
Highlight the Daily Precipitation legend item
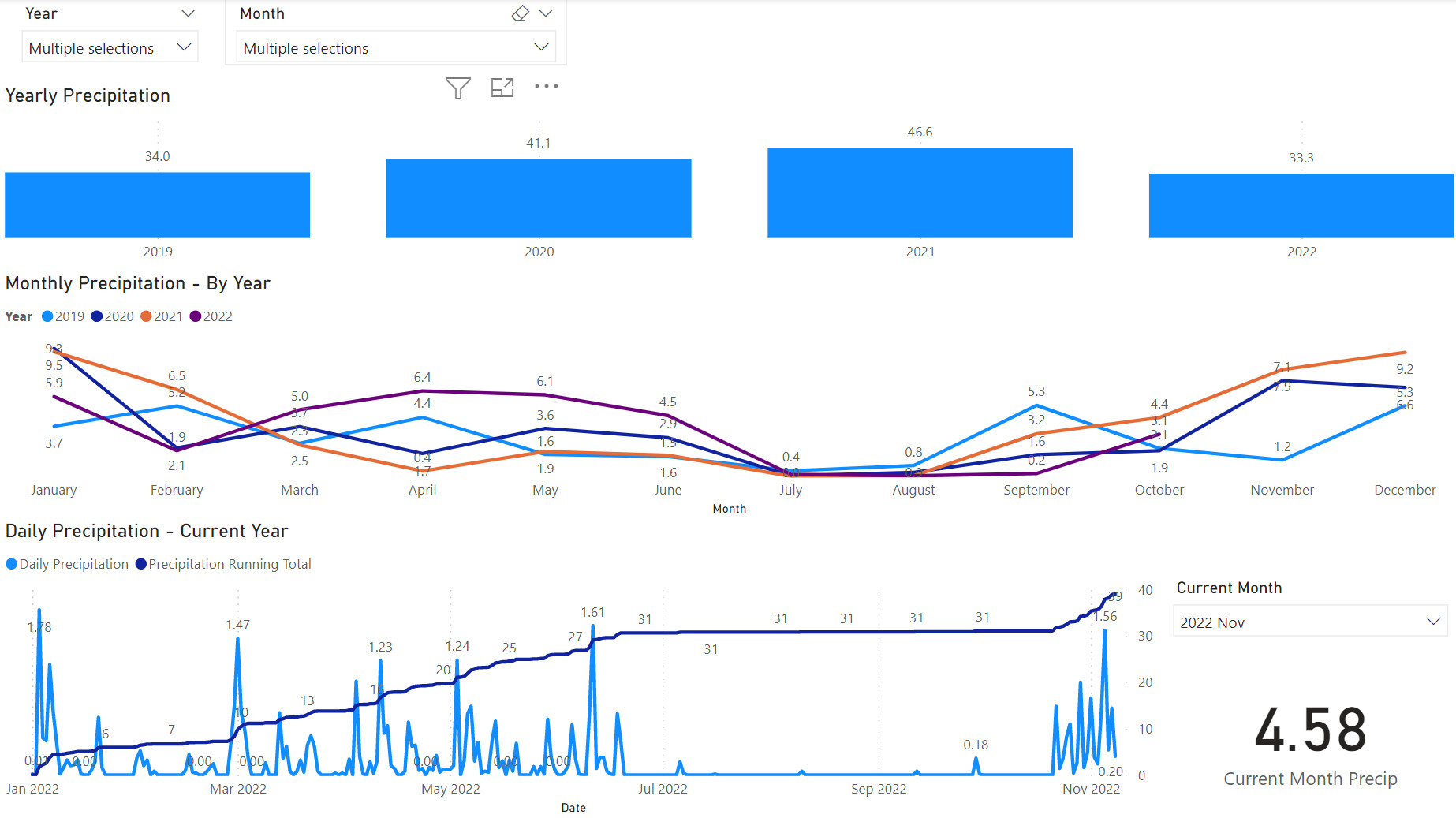point(67,564)
